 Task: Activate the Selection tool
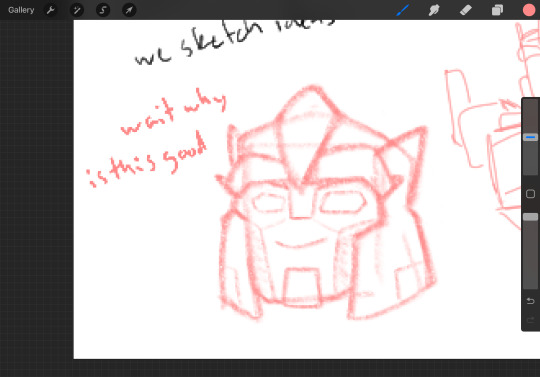(103, 10)
